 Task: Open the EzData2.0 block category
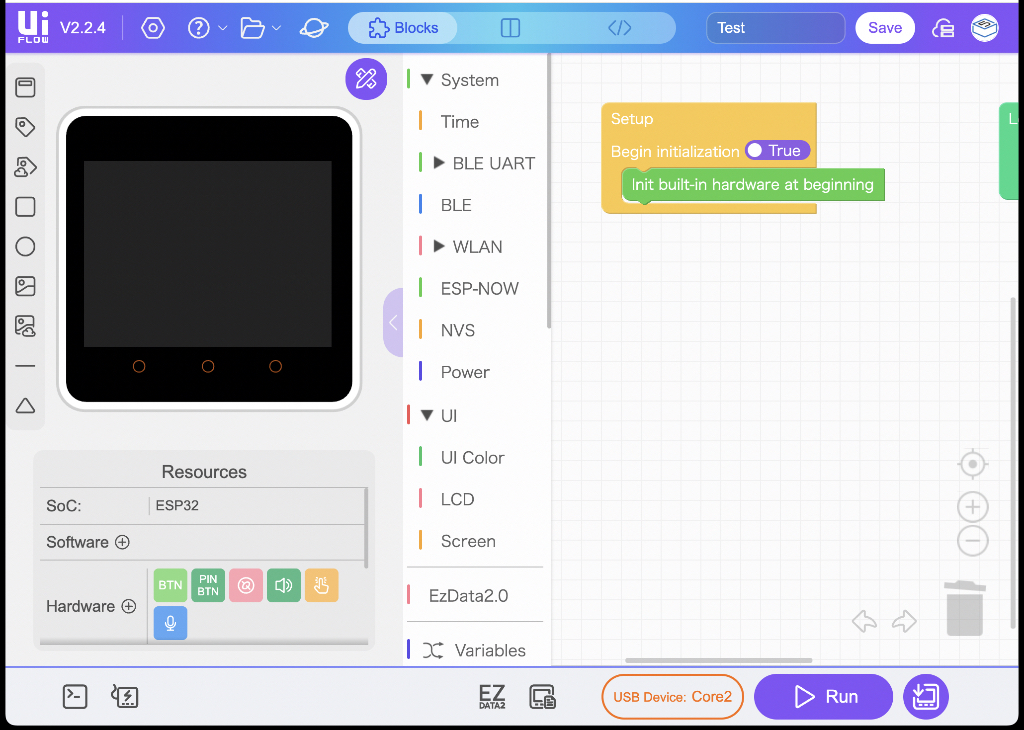[x=468, y=595]
